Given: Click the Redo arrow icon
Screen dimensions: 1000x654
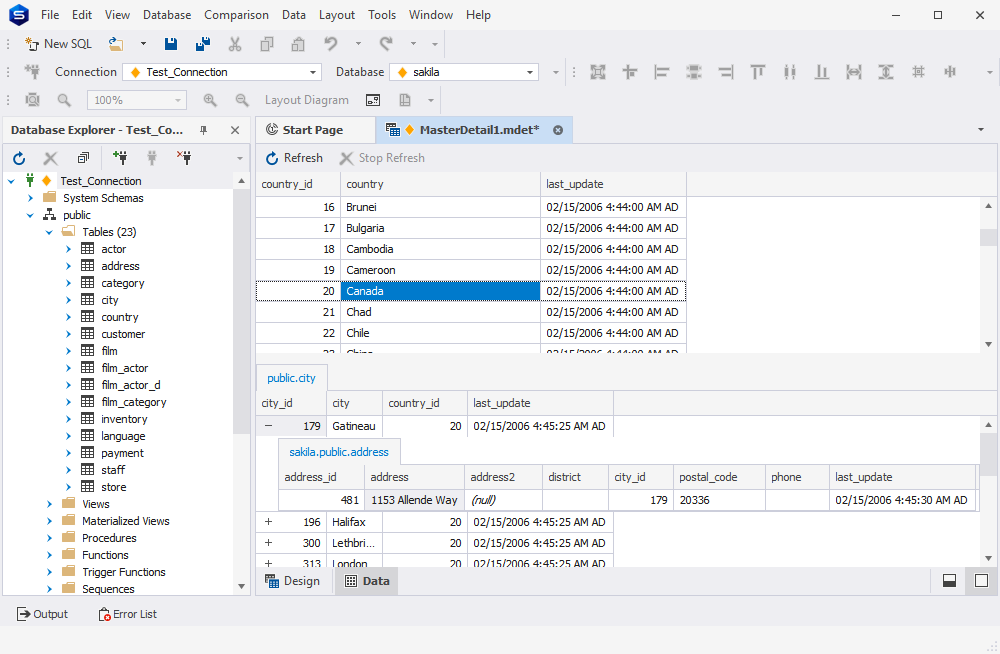Looking at the screenshot, I should click(x=386, y=43).
